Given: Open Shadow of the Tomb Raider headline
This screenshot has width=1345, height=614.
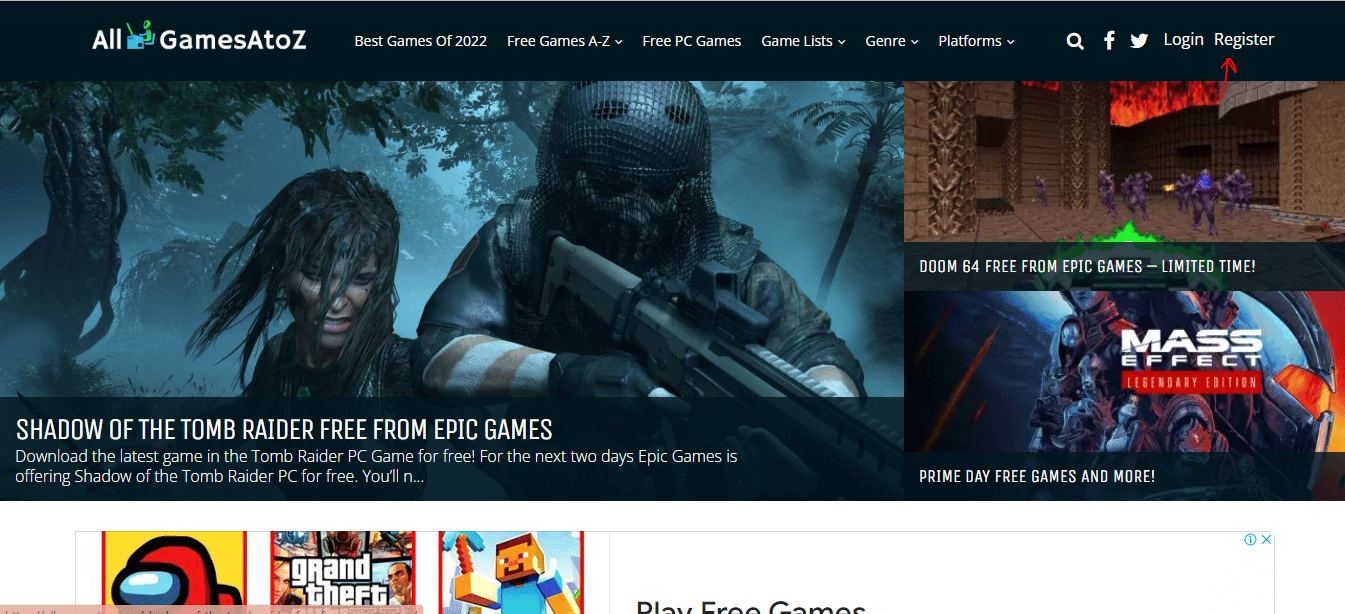Looking at the screenshot, I should click(284, 429).
